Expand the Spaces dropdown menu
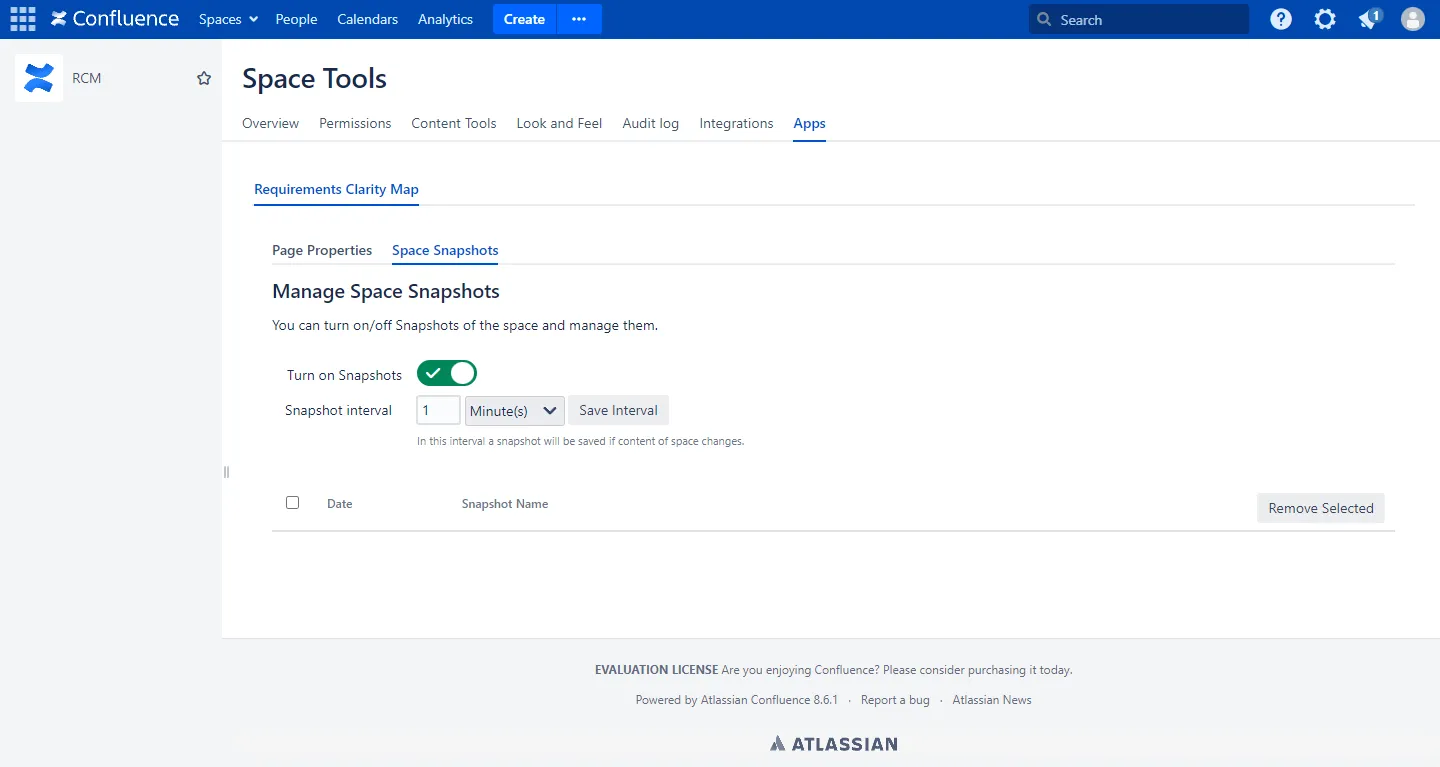Viewport: 1440px width, 767px height. click(228, 19)
